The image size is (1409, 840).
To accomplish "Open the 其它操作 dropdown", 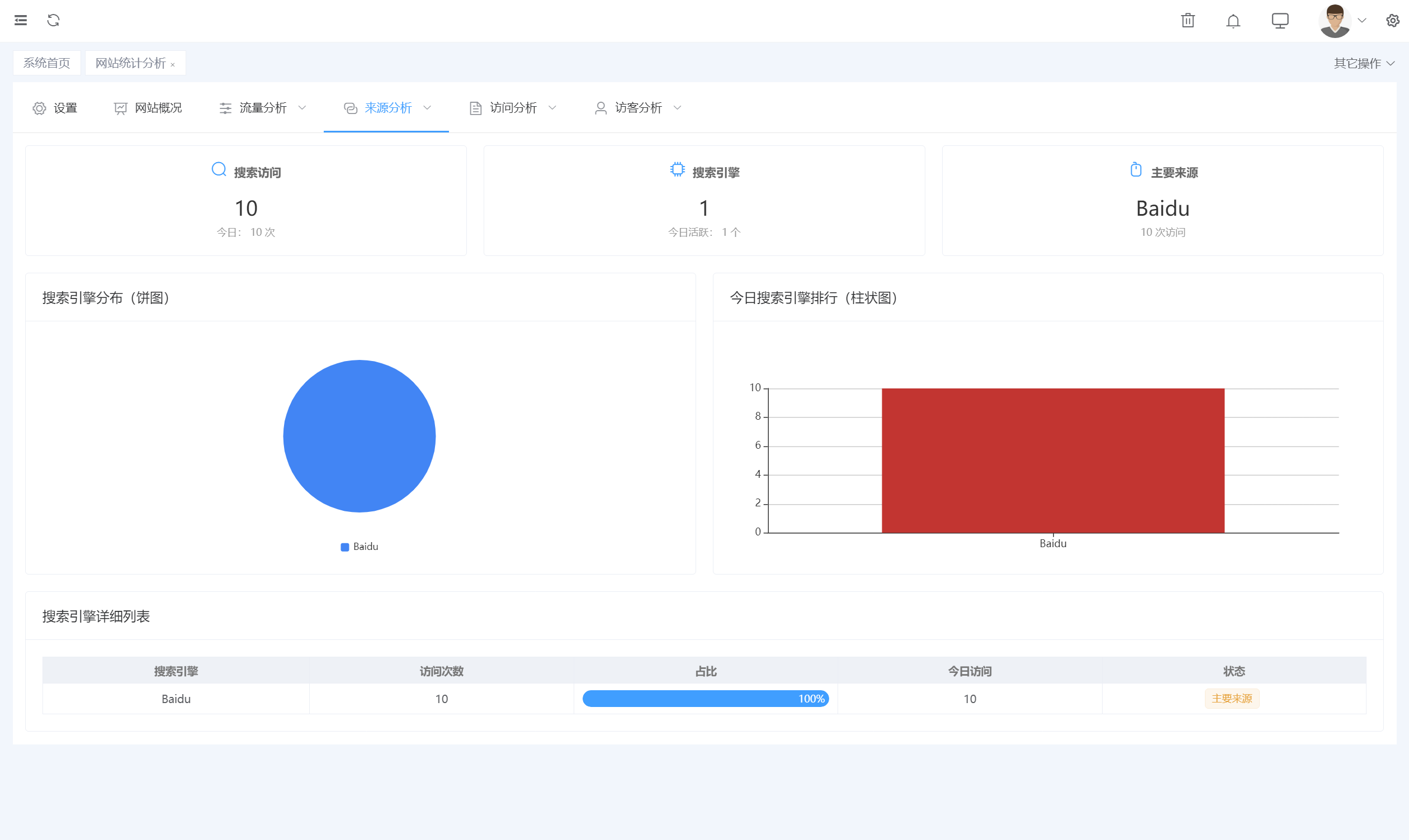I will pos(1363,63).
